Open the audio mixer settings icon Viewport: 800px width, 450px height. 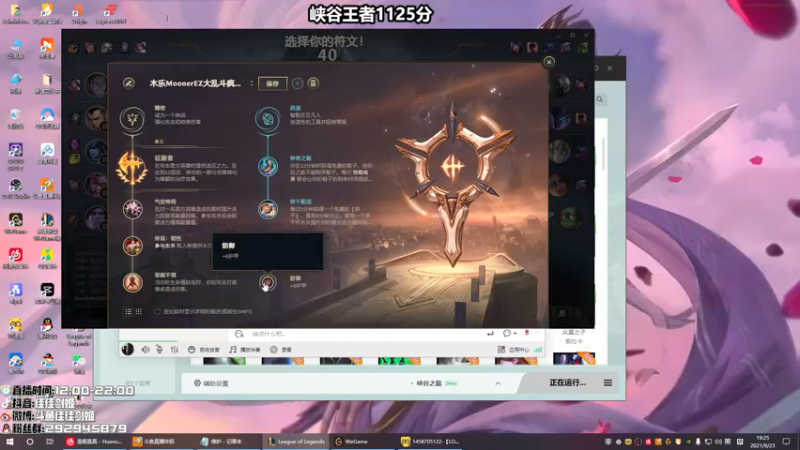[174, 349]
